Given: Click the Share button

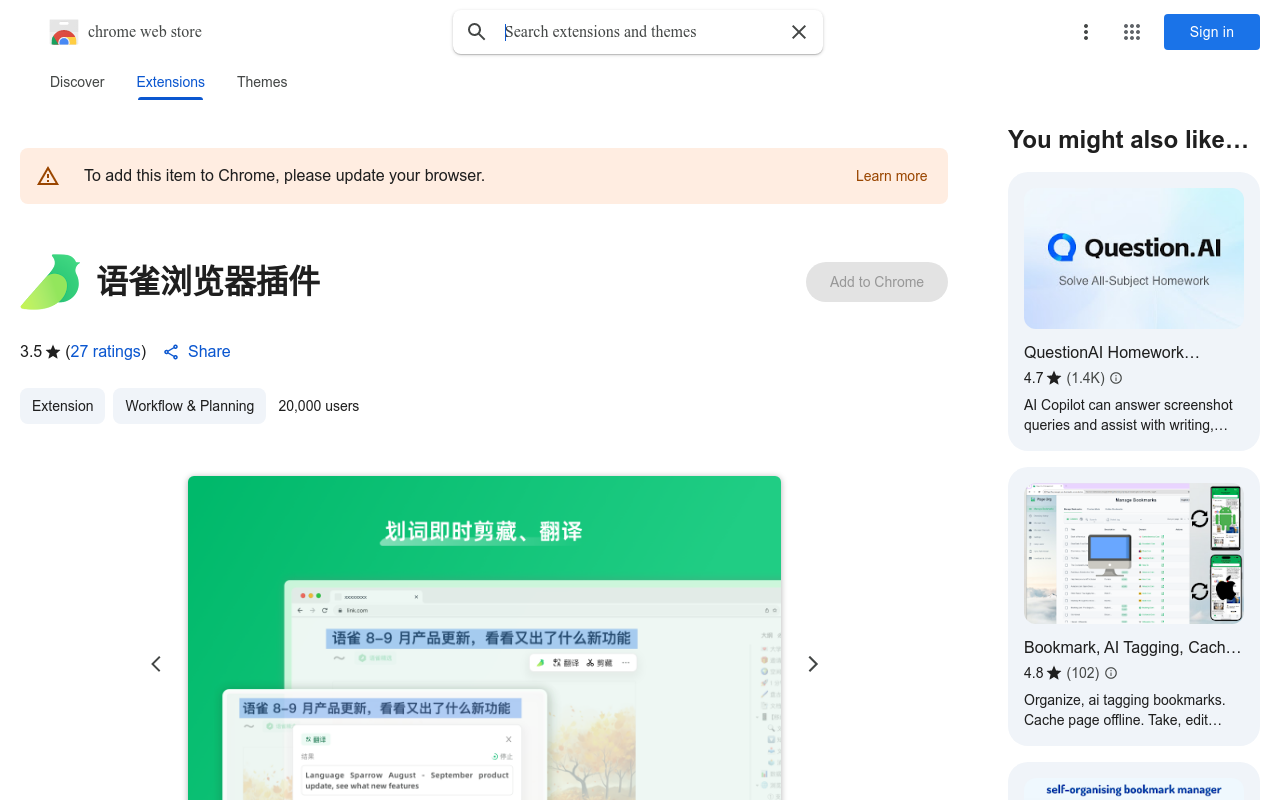Looking at the screenshot, I should (197, 352).
